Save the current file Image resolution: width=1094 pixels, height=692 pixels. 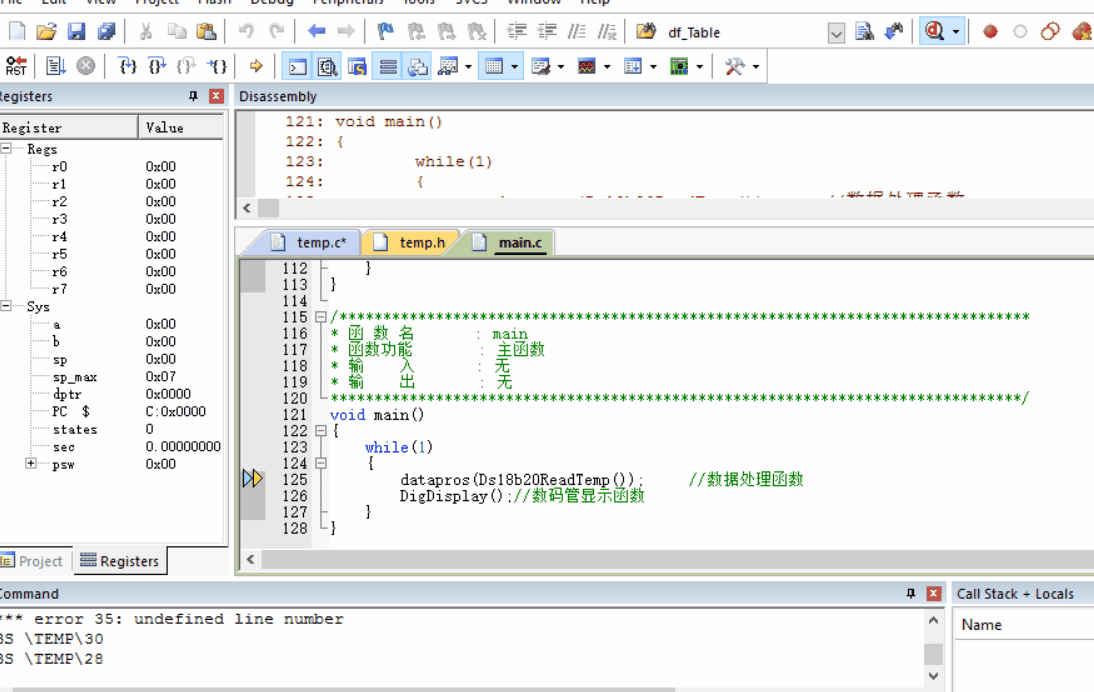tap(76, 31)
